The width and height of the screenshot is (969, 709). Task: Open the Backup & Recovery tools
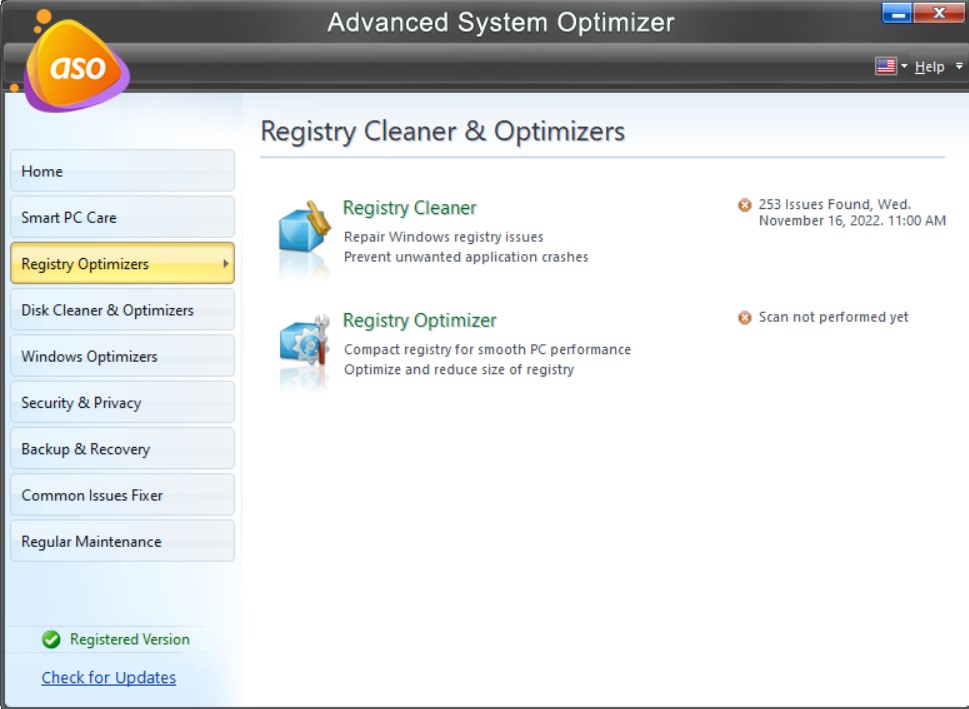point(122,448)
